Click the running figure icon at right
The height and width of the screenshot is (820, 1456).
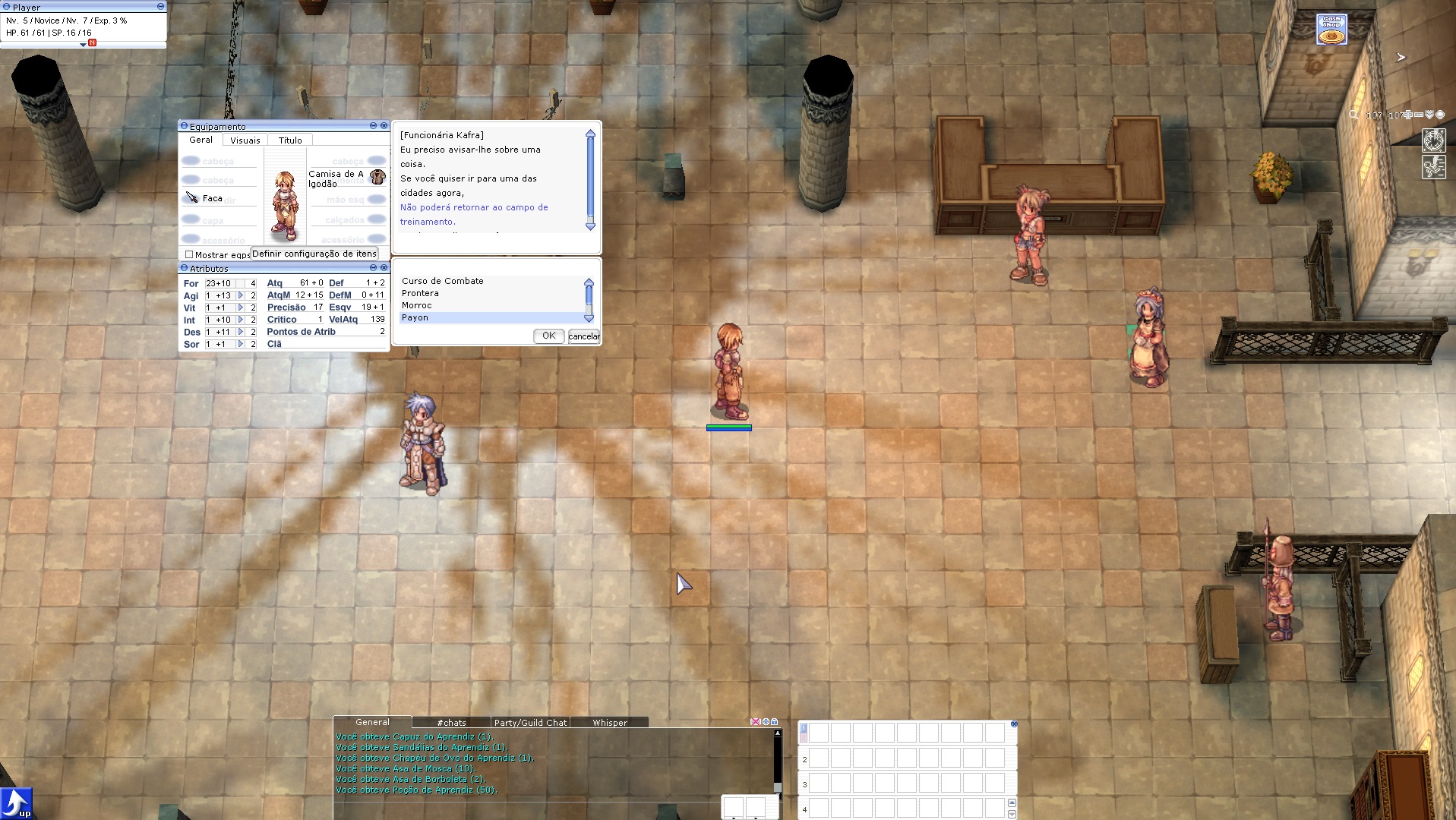(x=1433, y=167)
